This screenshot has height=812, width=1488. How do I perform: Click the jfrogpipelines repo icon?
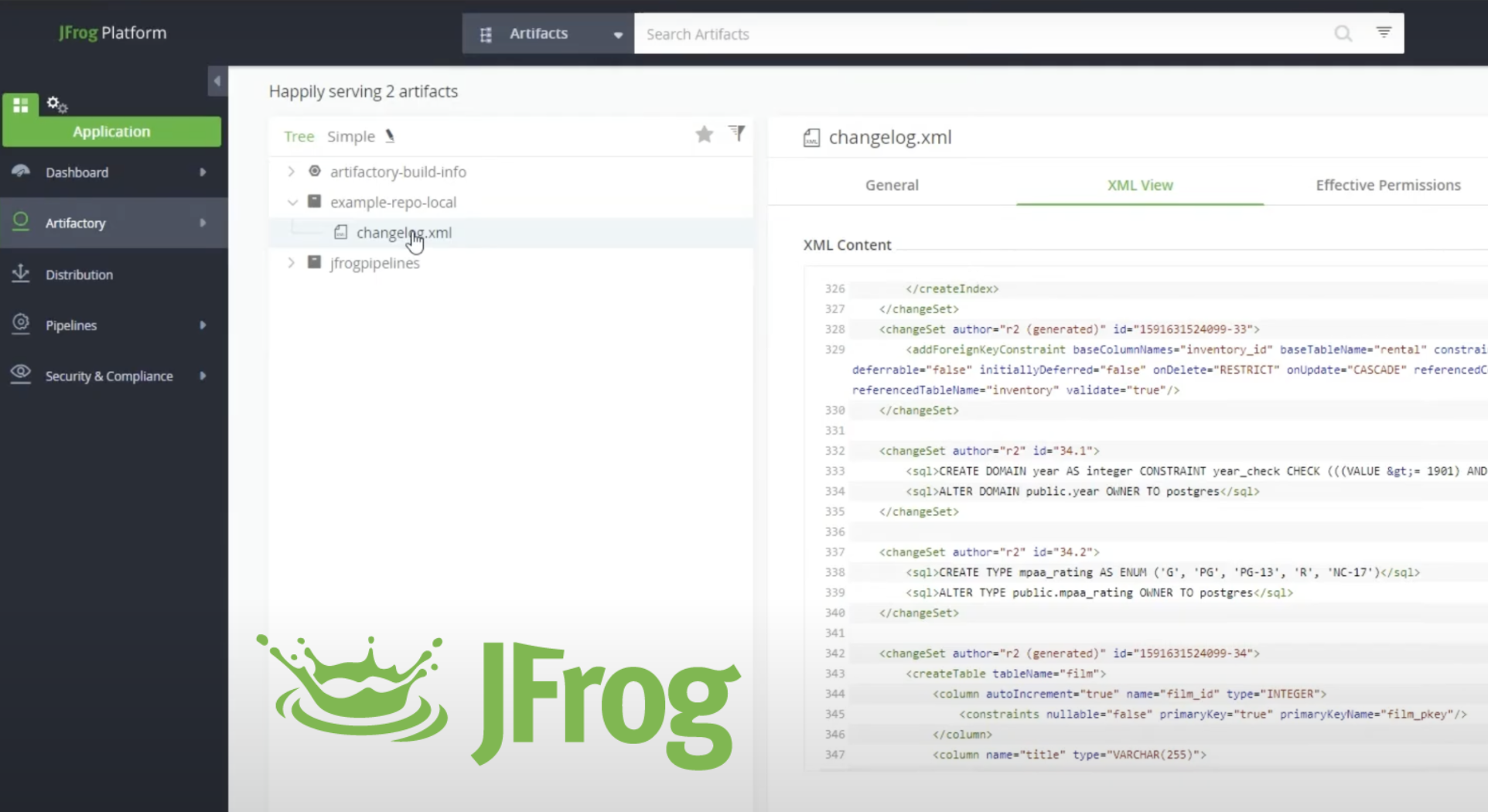point(314,262)
